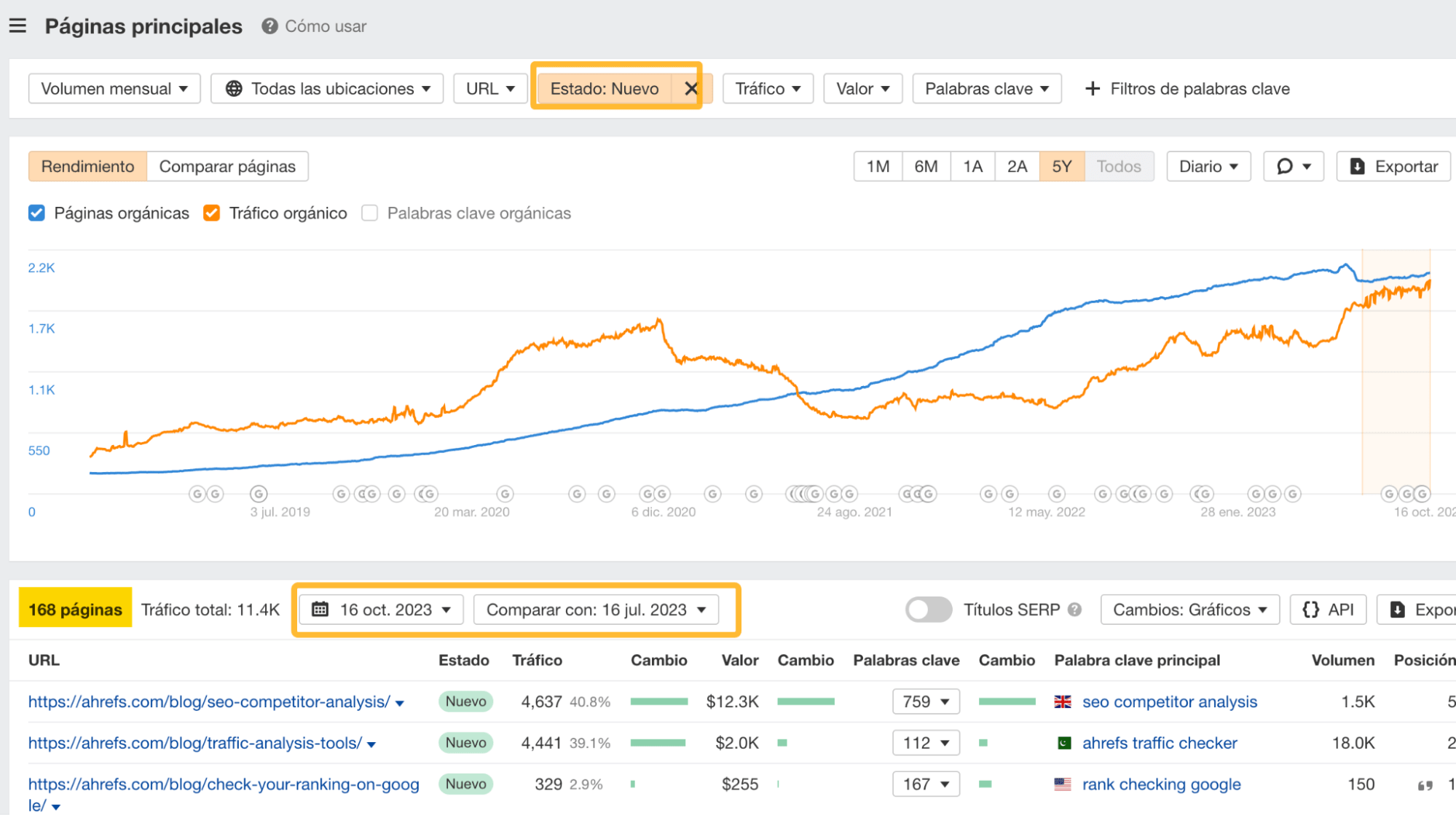
Task: Open the hamburger navigation menu
Action: (x=17, y=25)
